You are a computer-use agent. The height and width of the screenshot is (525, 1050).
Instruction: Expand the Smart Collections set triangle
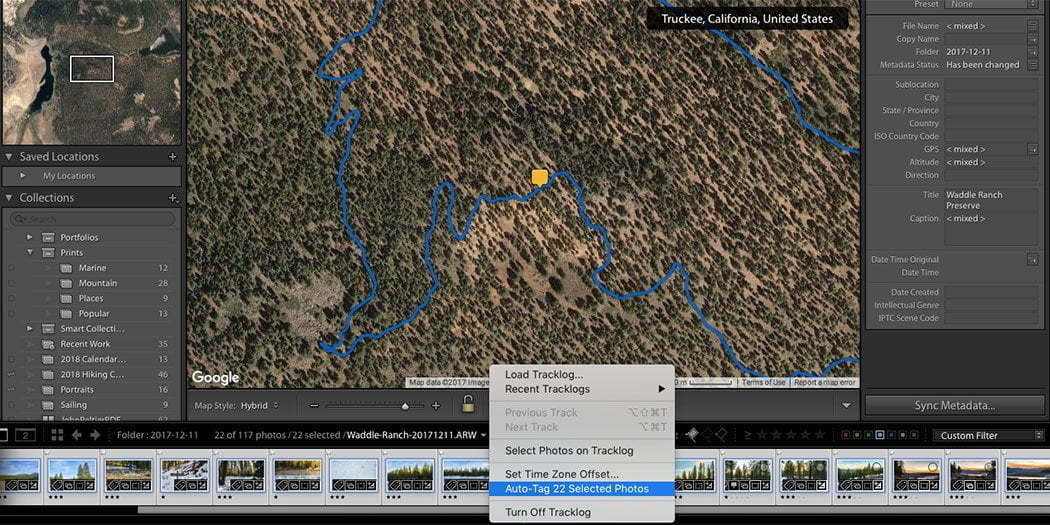tap(29, 329)
